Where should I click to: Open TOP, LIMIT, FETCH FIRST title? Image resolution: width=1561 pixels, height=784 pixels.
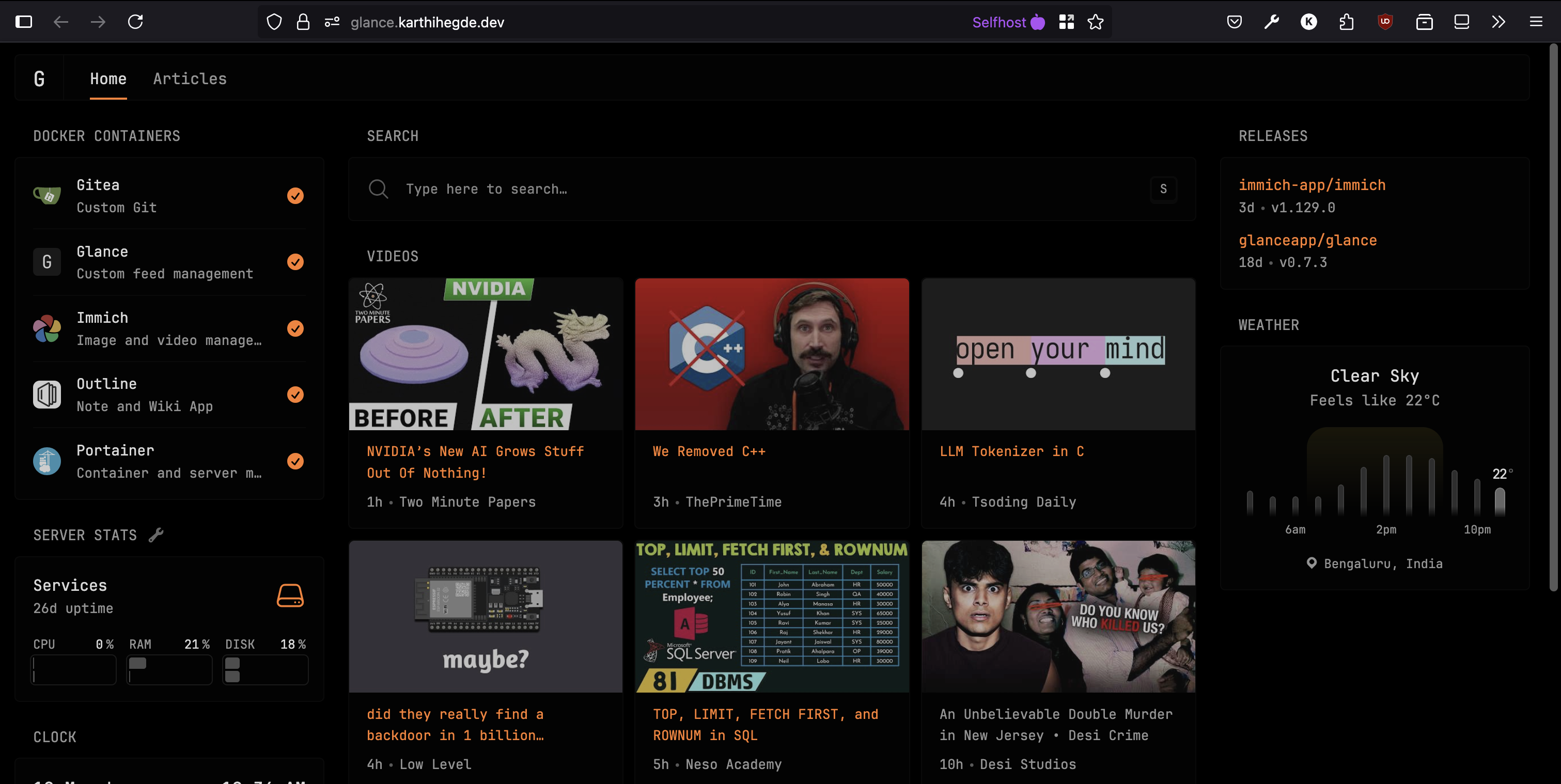[766, 725]
